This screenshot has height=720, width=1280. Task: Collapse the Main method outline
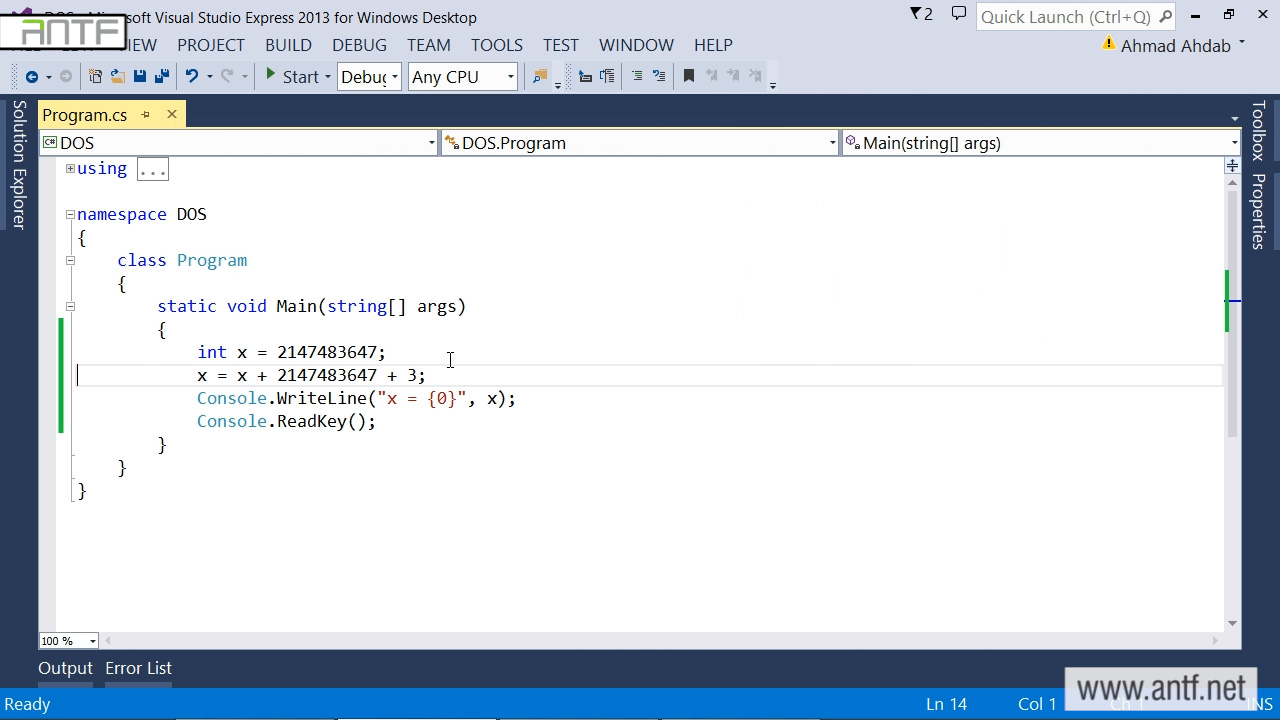click(x=70, y=306)
